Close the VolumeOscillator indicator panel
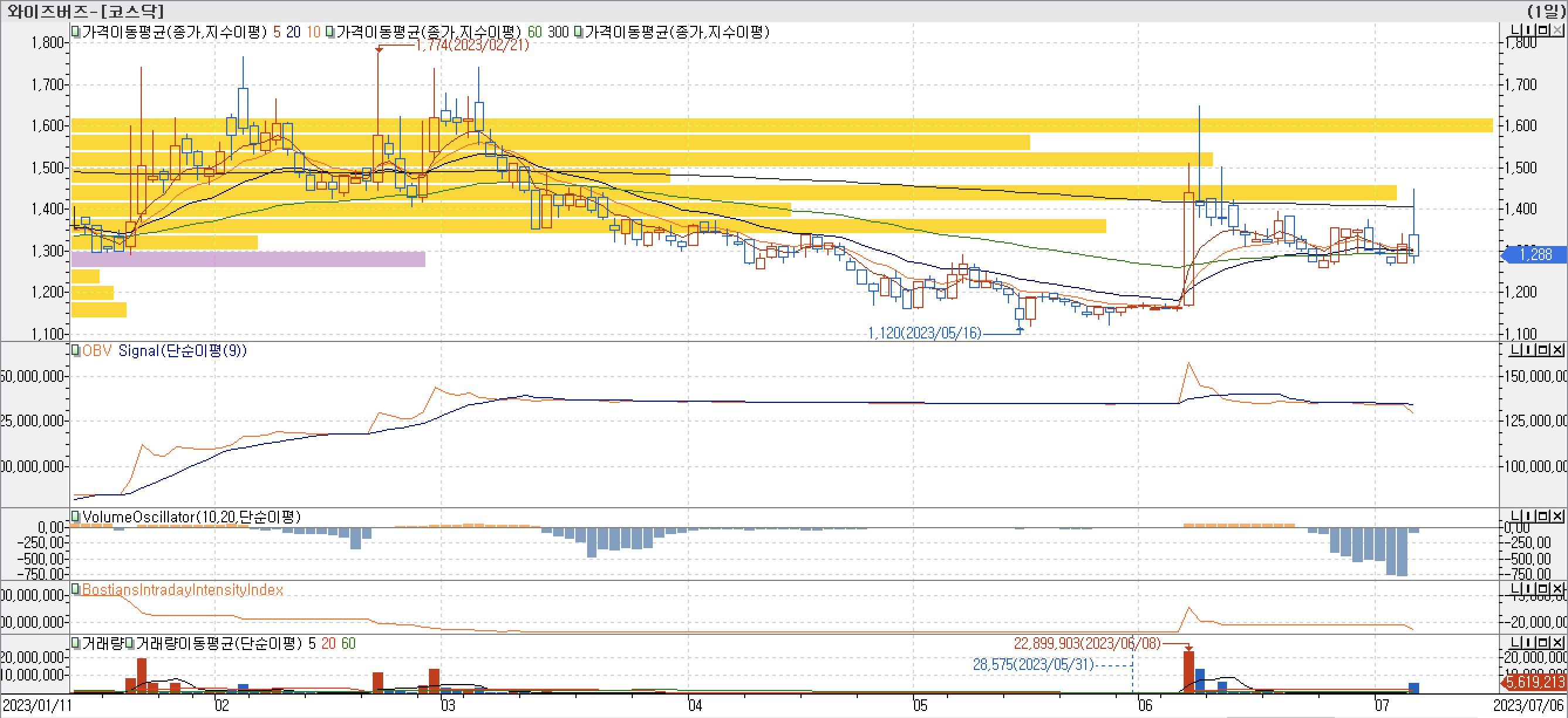The width and height of the screenshot is (1568, 718). 1557,516
